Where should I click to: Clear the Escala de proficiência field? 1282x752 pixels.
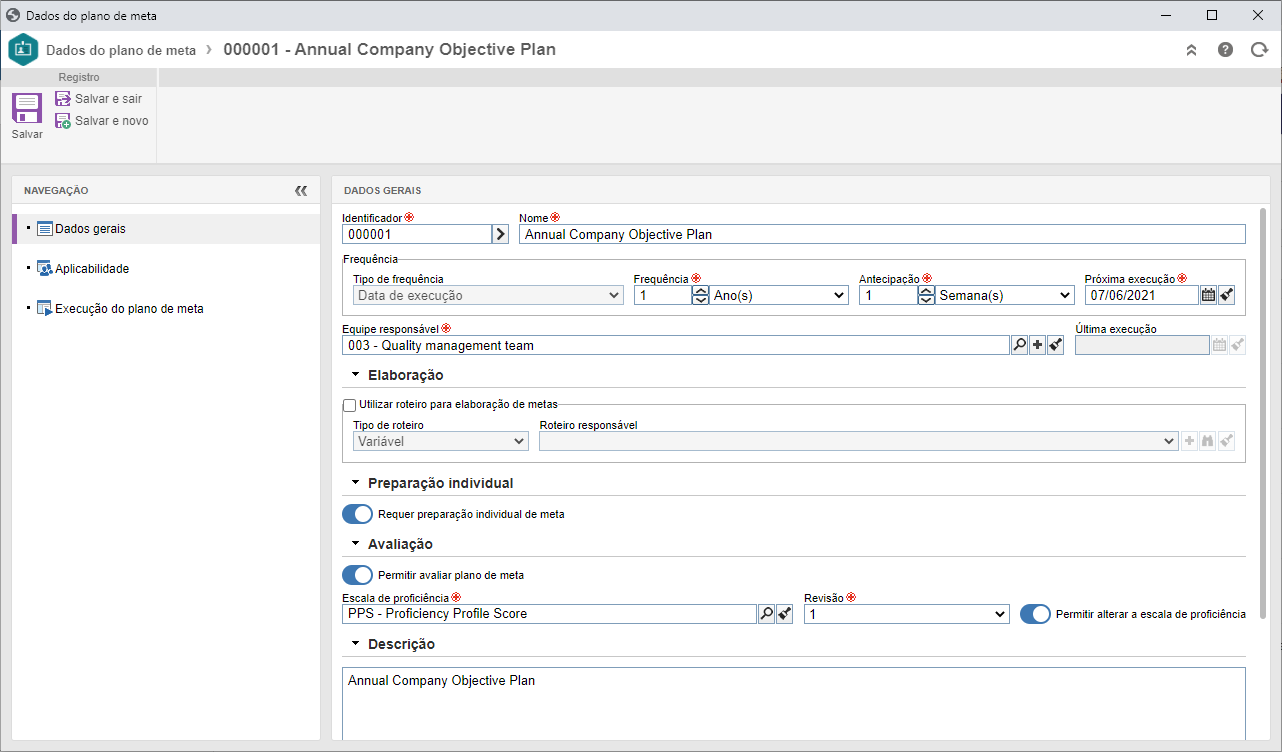[x=785, y=614]
